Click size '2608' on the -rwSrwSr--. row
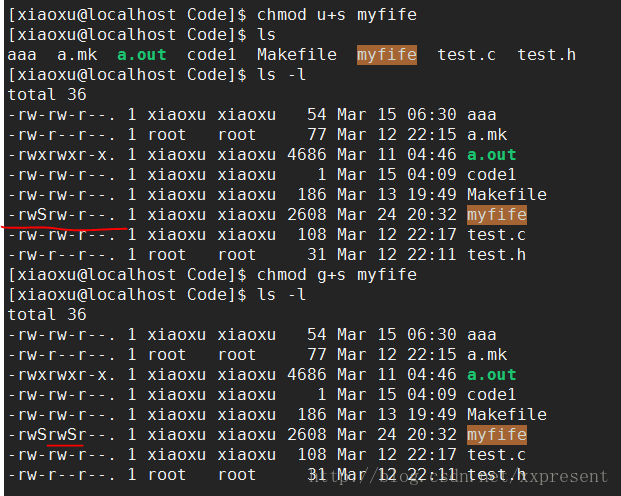This screenshot has width=621, height=496. (x=307, y=435)
